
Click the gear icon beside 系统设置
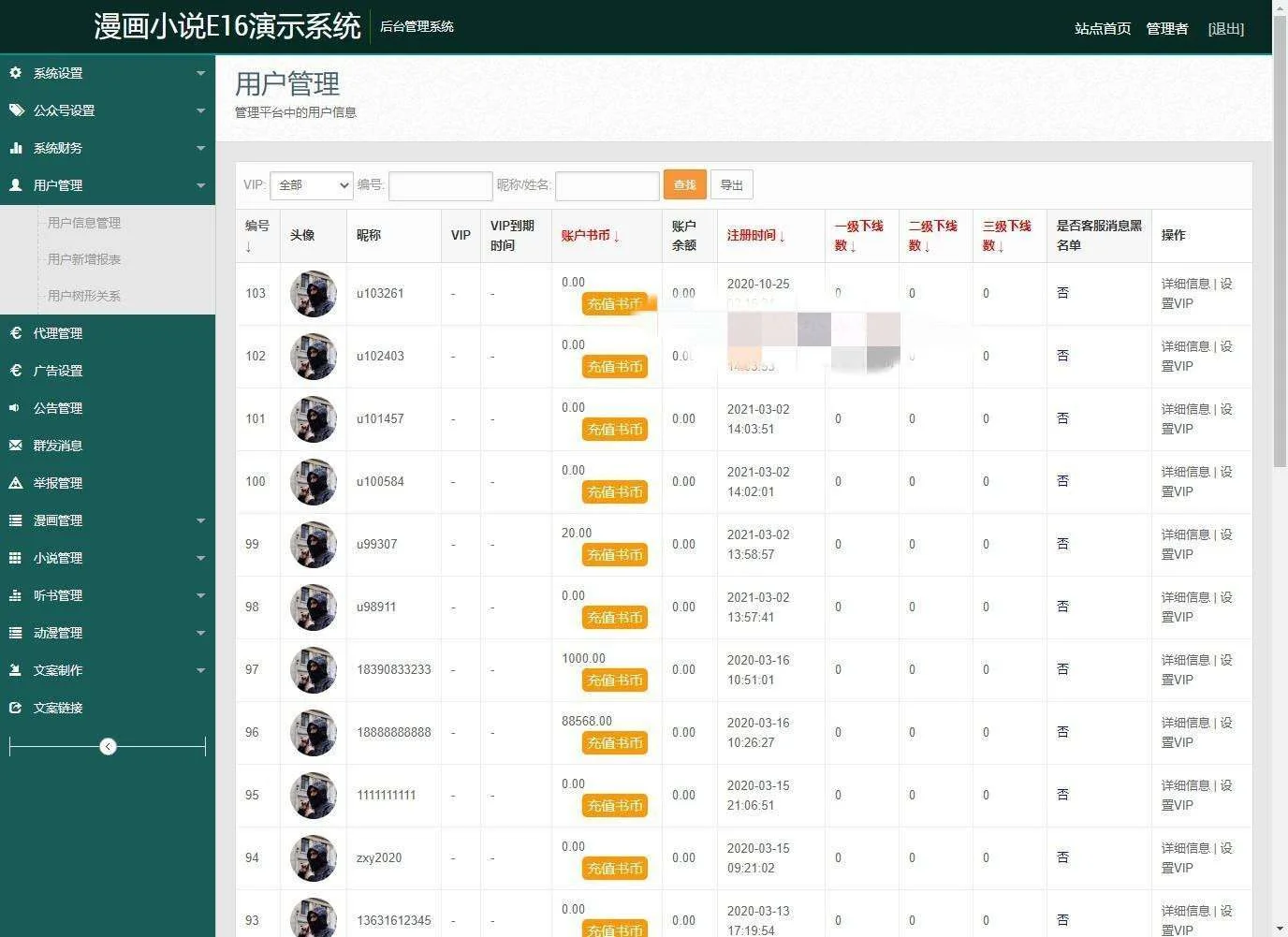[x=15, y=72]
